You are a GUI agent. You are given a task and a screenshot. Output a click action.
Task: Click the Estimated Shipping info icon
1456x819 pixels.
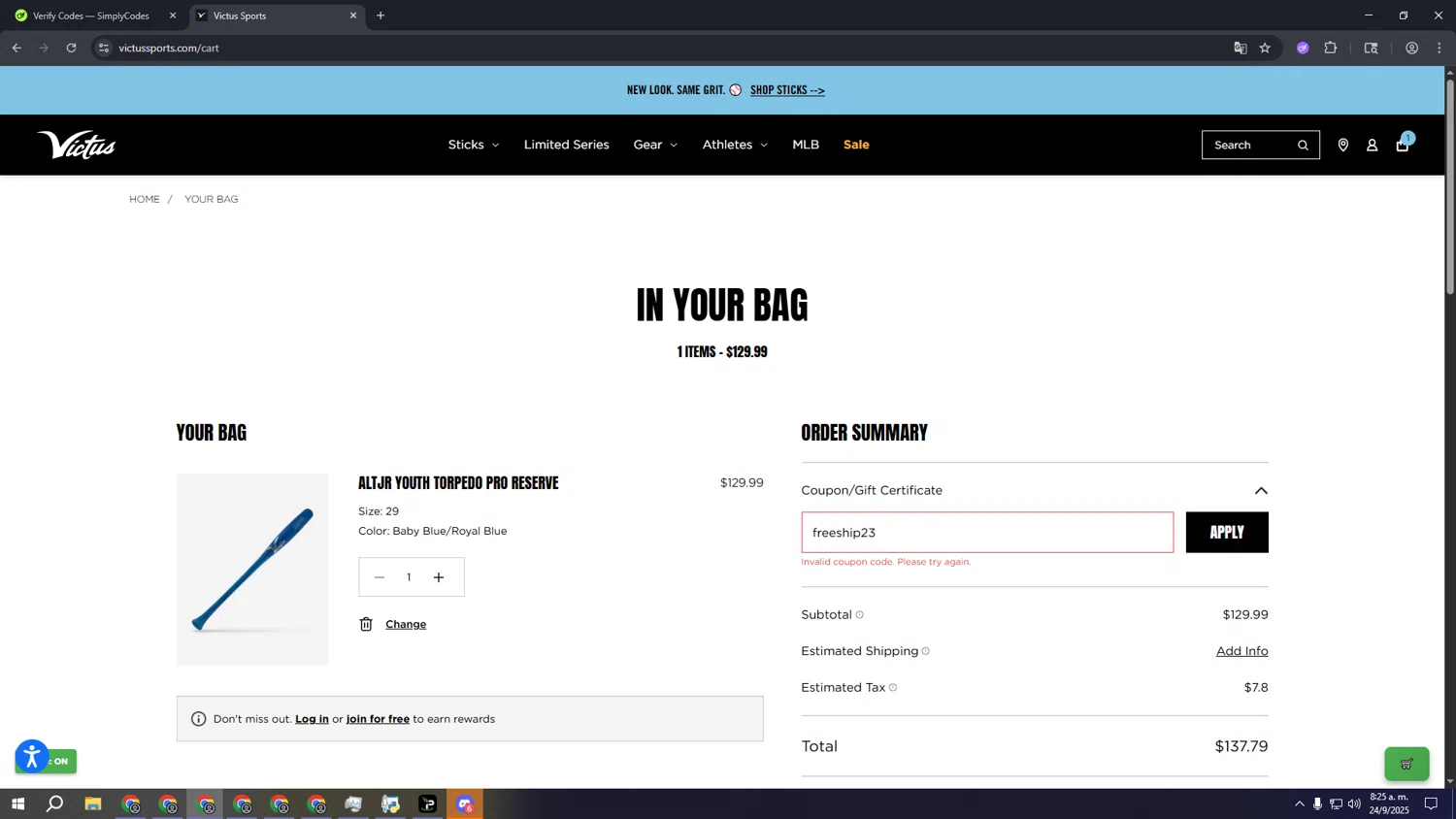[925, 651]
